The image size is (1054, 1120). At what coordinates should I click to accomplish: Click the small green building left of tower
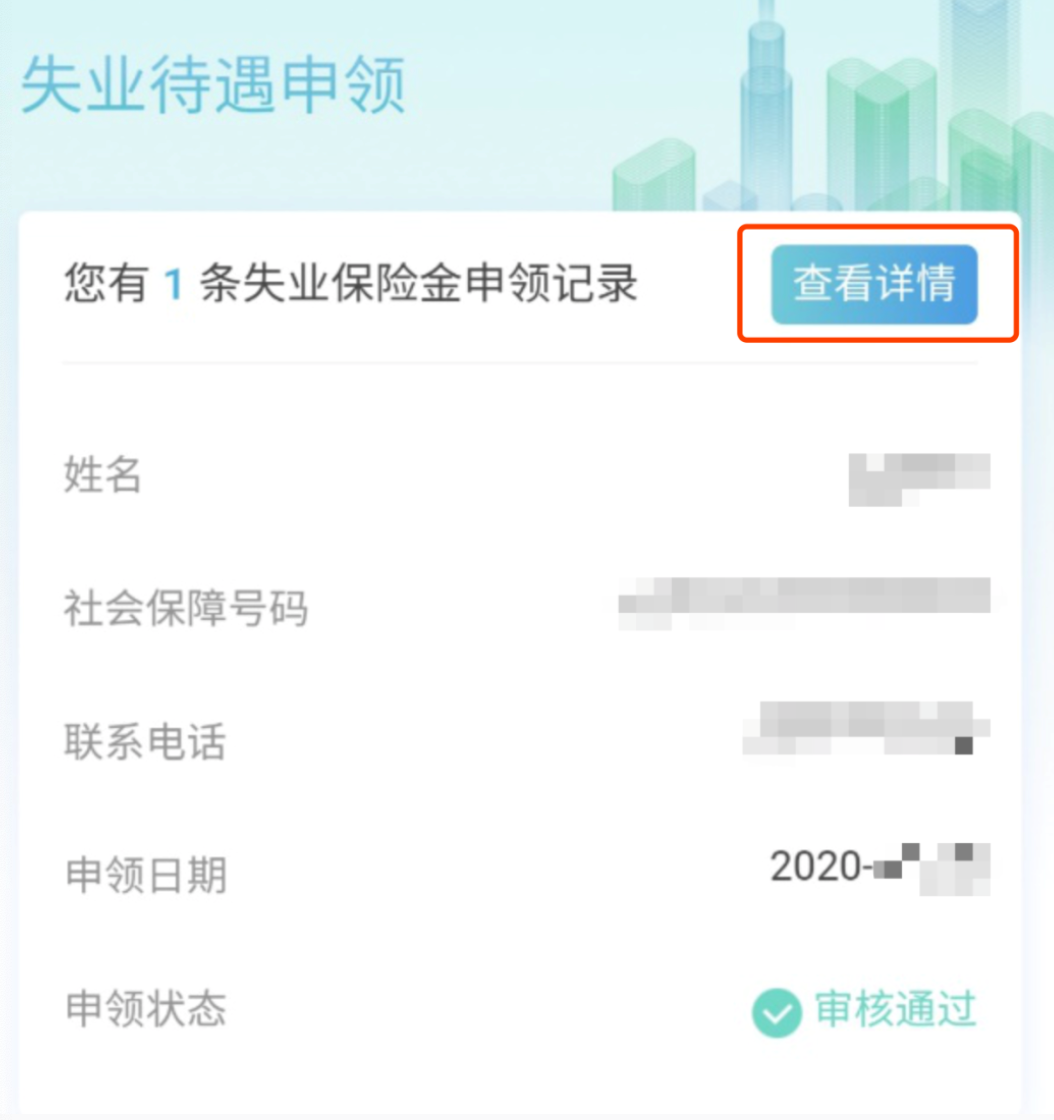pyautogui.click(x=654, y=175)
